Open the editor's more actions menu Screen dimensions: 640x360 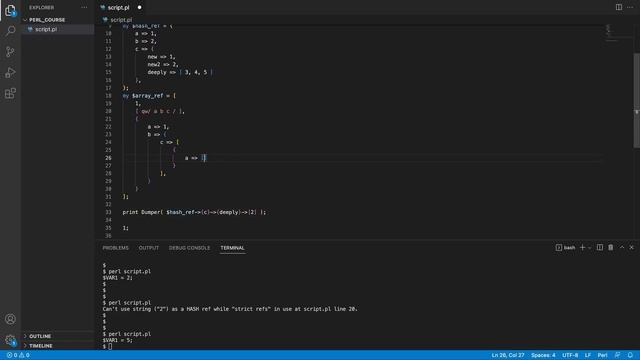tap(630, 7)
